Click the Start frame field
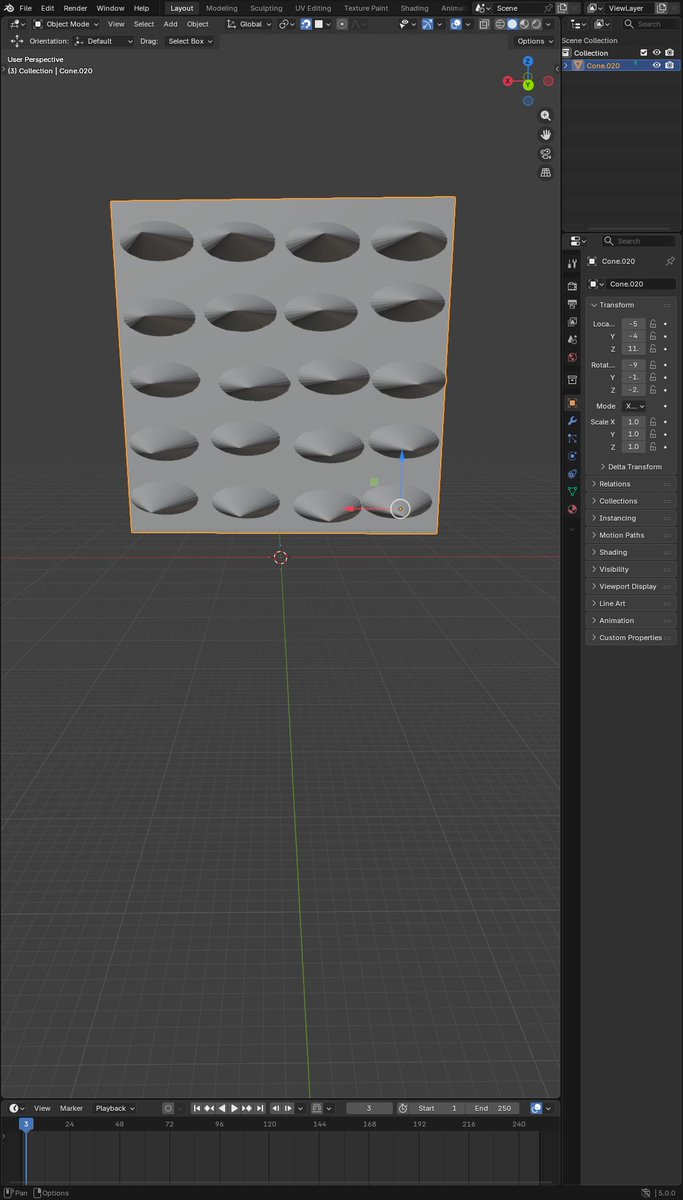Viewport: 683px width, 1200px height. (438, 1108)
